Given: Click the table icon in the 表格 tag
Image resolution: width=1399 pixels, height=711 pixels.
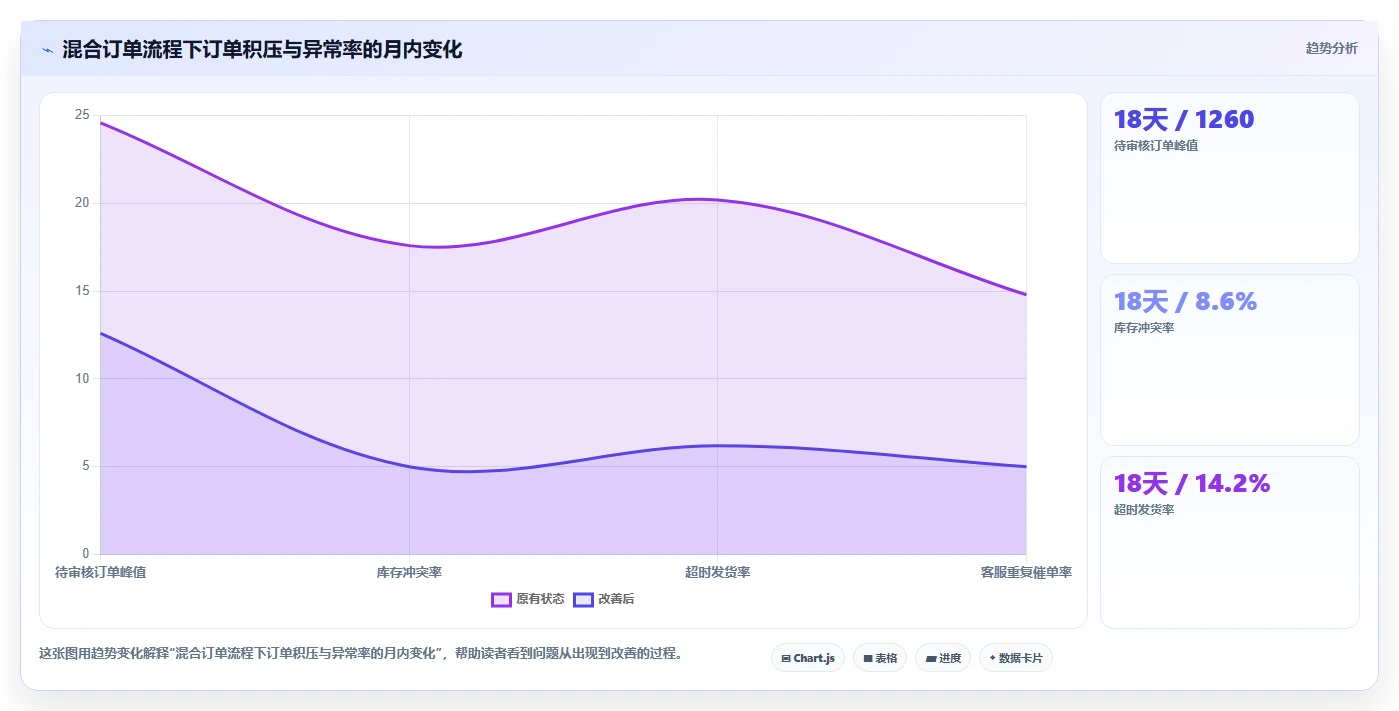Looking at the screenshot, I should coord(868,659).
